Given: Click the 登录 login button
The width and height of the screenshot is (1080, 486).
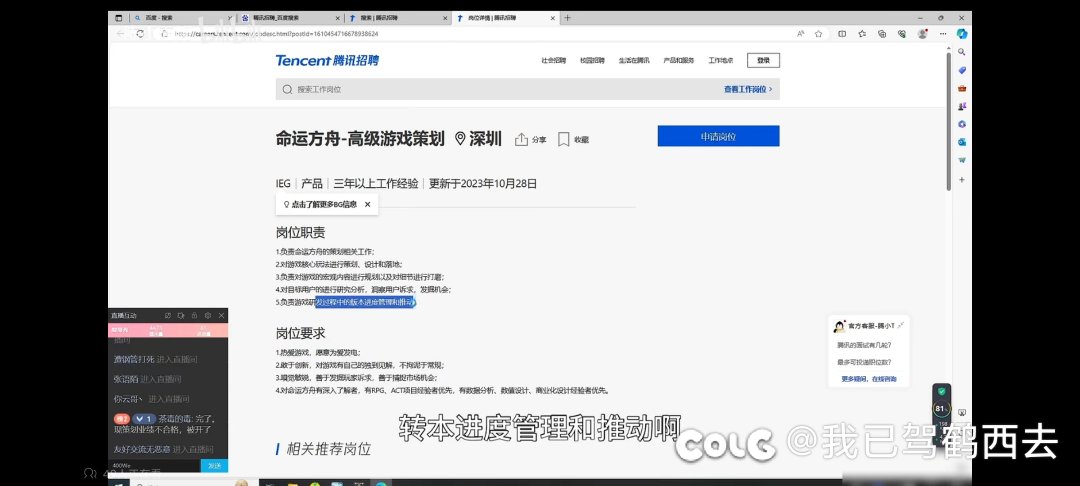Looking at the screenshot, I should coord(763,61).
